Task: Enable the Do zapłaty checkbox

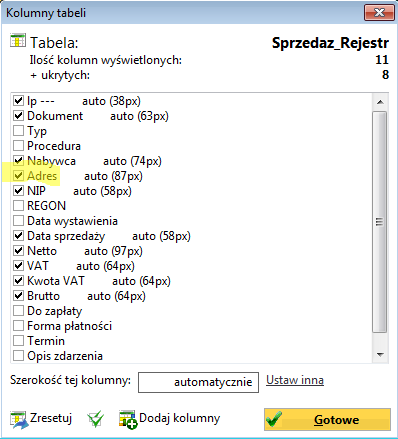Action: tap(18, 311)
